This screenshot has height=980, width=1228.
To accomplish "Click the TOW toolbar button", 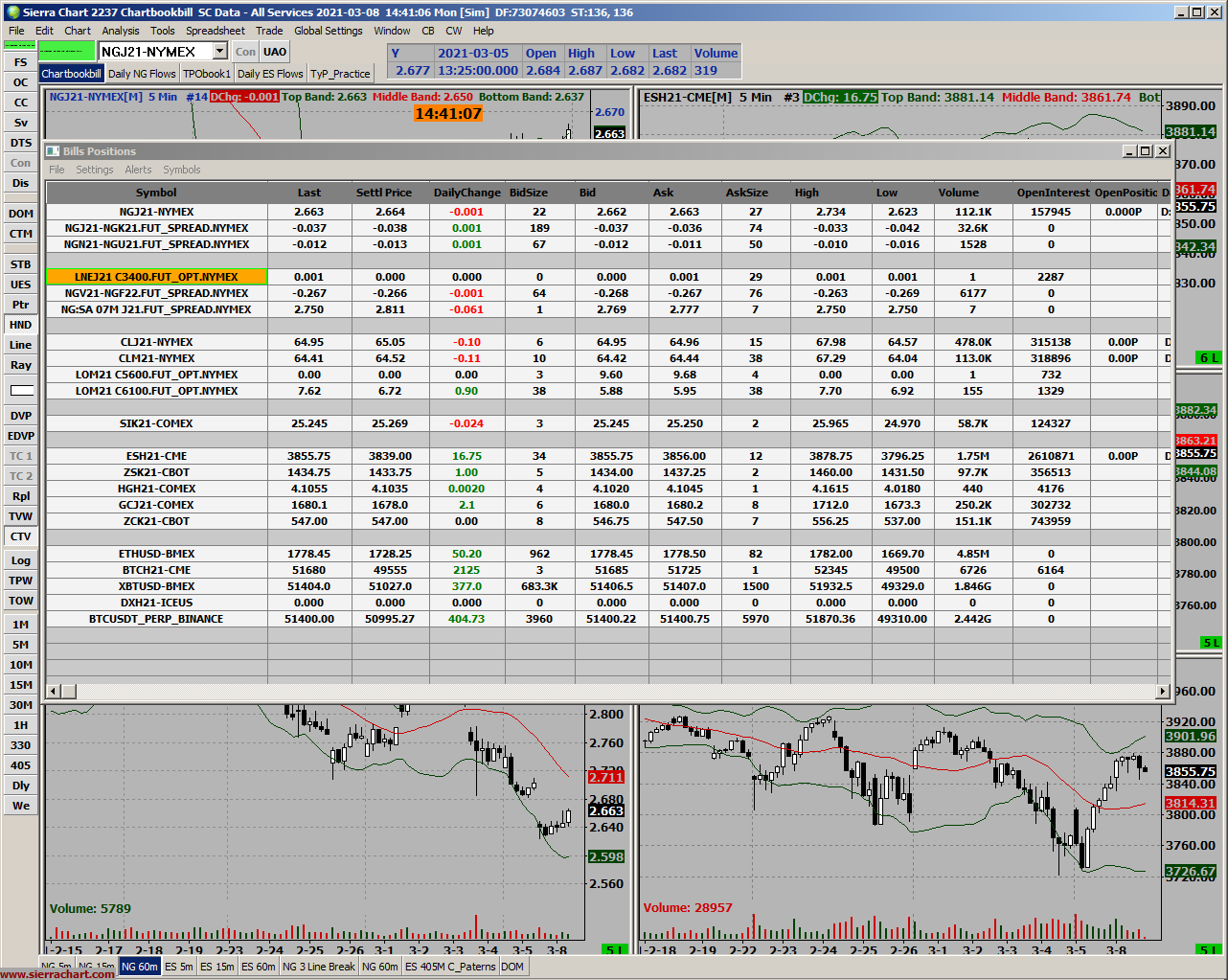I will (21, 601).
